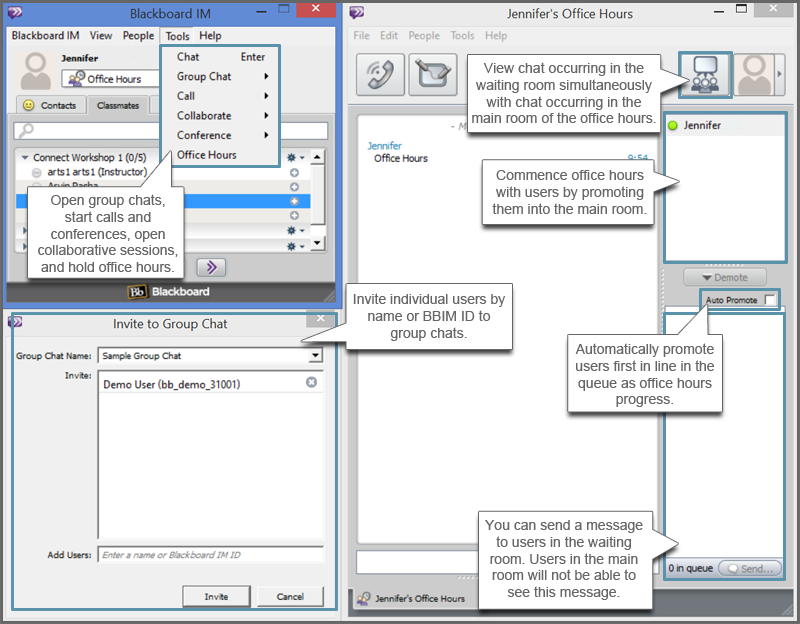800x624 pixels.
Task: Open Tools menu in Office Hours window
Action: pos(462,36)
